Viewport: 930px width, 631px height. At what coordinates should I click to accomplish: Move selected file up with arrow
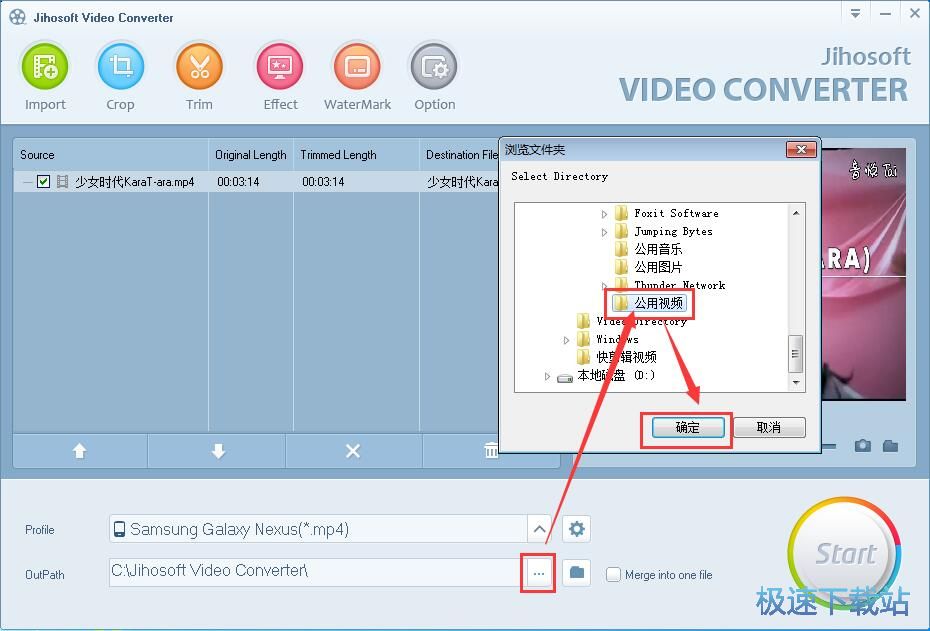(79, 451)
